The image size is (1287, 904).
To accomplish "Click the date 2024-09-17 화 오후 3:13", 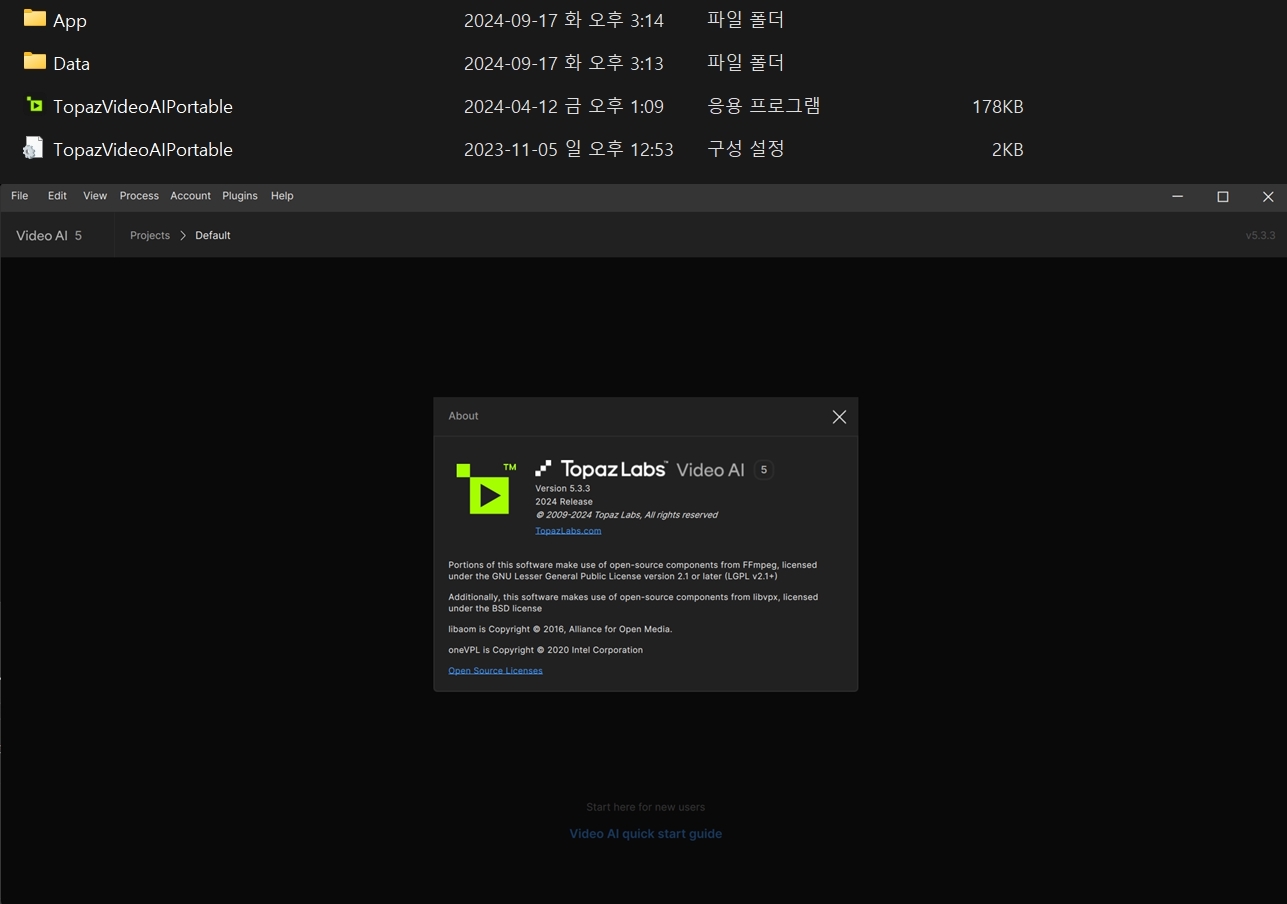I will pos(564,64).
